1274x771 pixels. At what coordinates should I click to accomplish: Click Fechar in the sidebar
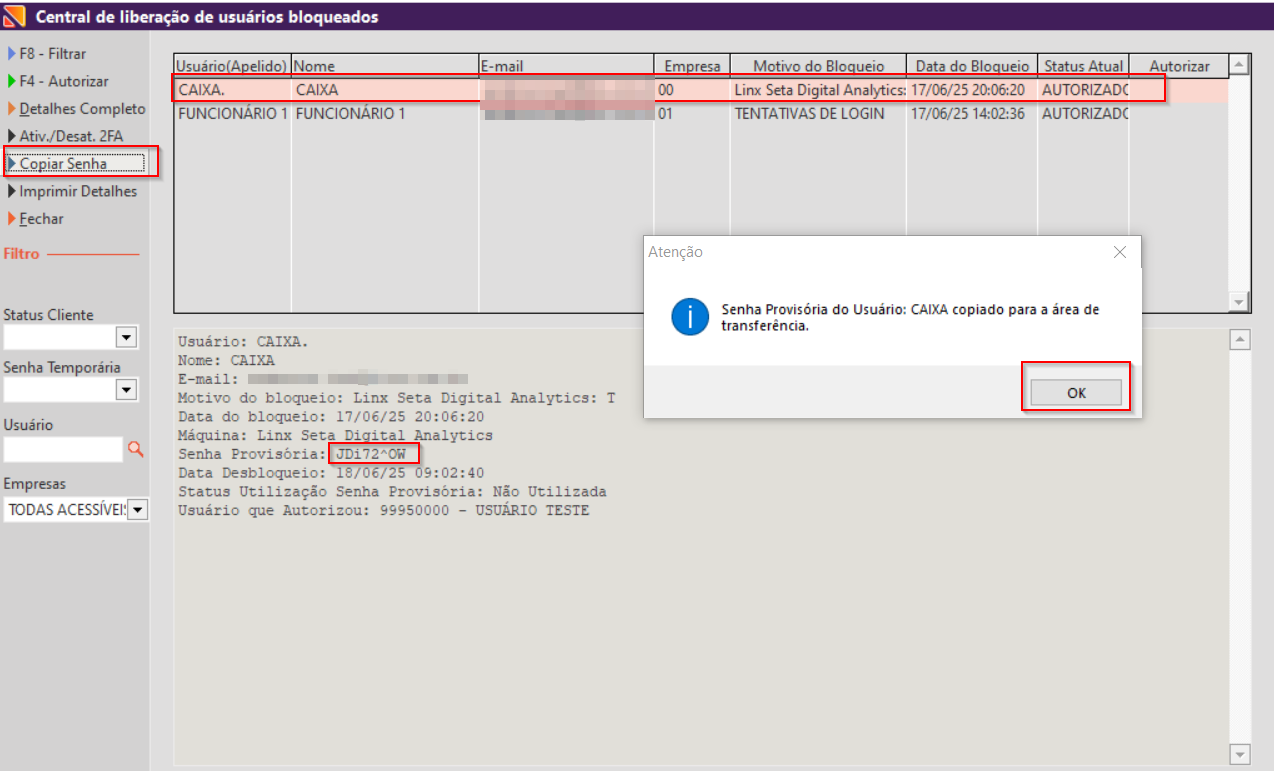[35, 218]
